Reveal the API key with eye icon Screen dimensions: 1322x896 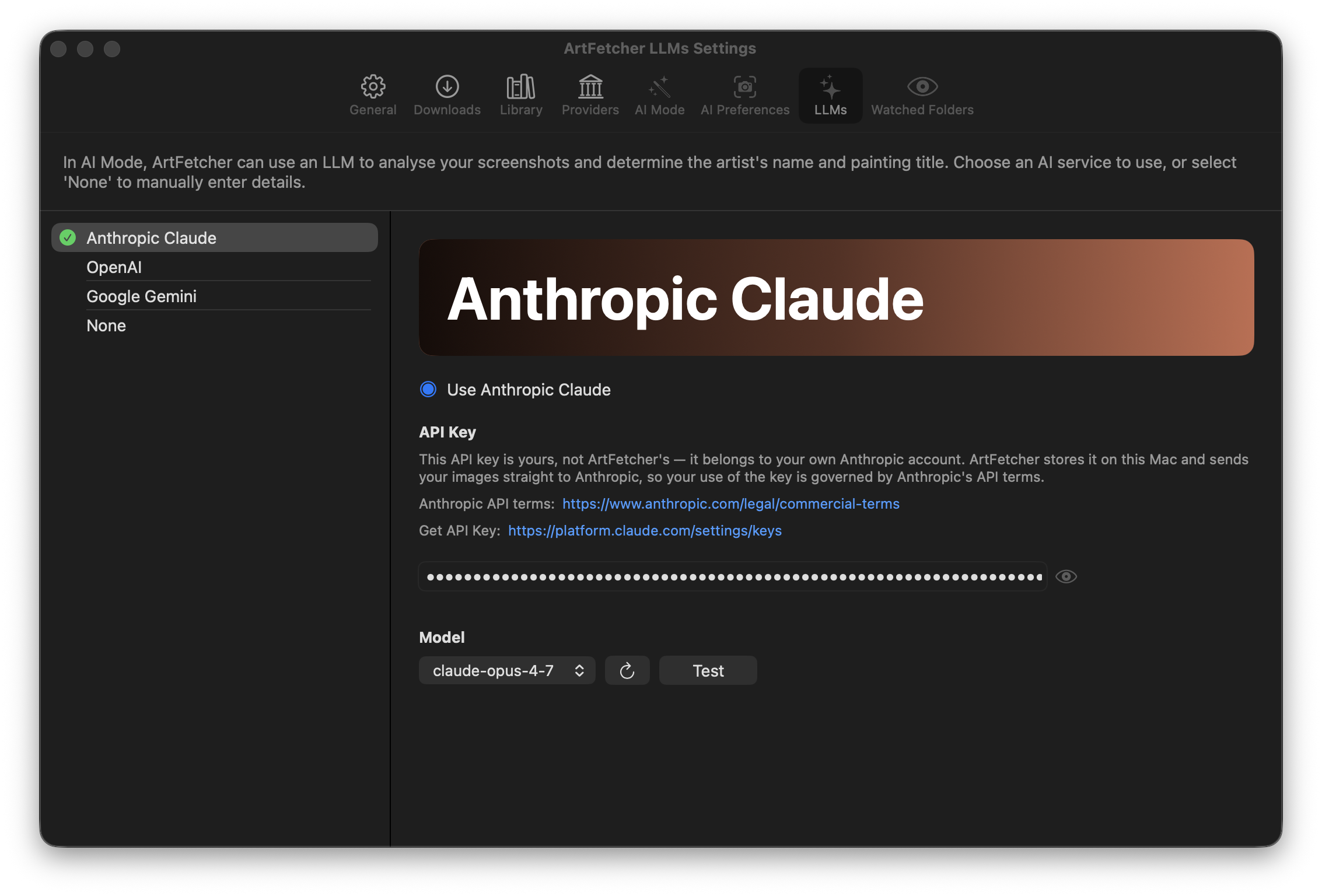pos(1066,576)
